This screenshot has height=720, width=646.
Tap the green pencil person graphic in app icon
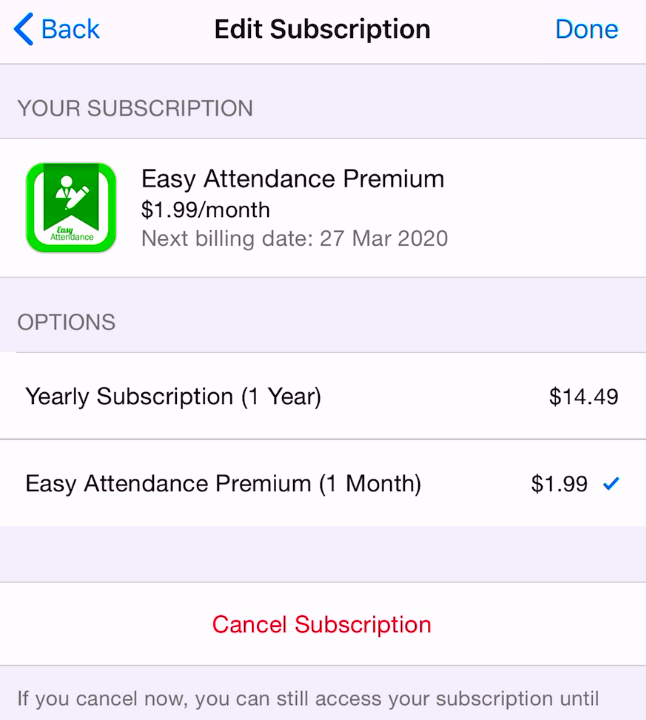(x=71, y=193)
